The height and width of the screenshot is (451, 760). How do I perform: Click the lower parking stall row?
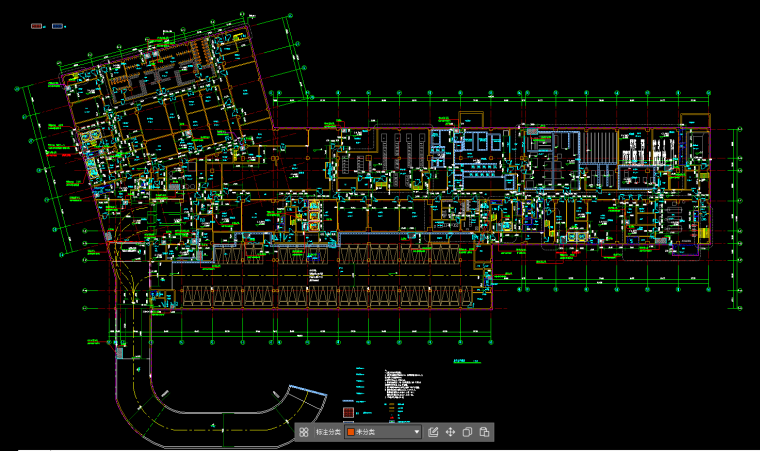[x=320, y=297]
